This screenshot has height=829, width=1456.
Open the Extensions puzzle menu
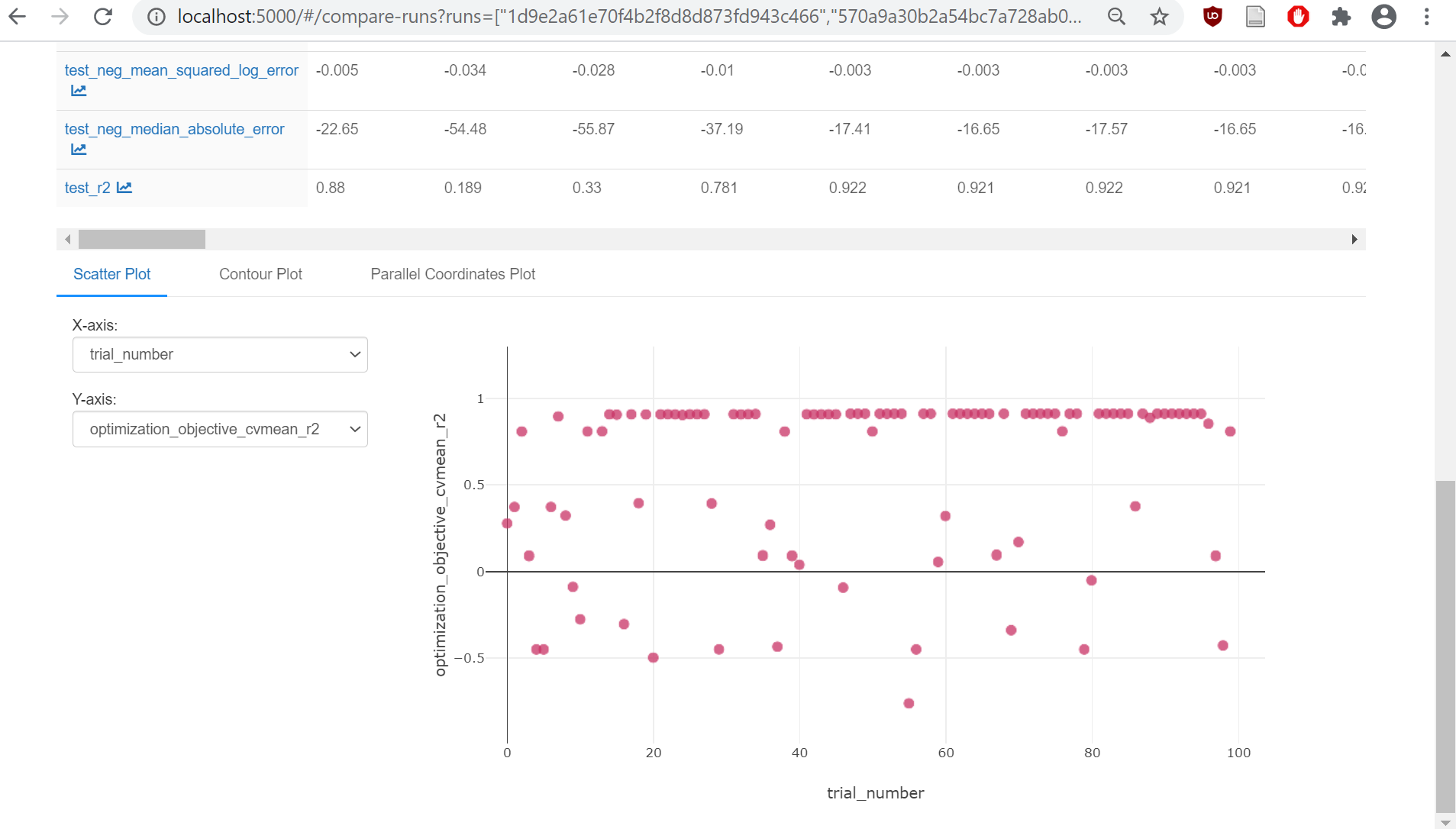pos(1341,17)
